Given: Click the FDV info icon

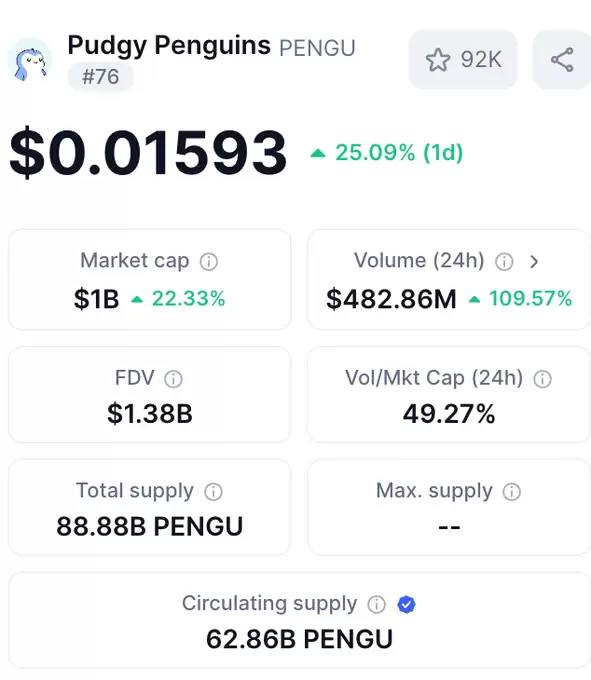Looking at the screenshot, I should click(x=173, y=379).
